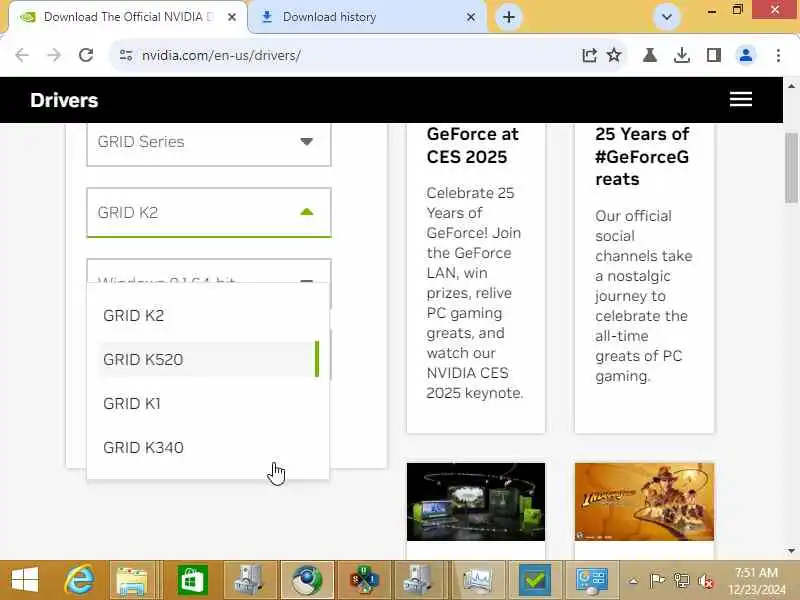Click the page vertical scrollbar thumb
Screen dimensions: 800x600
(x=791, y=167)
